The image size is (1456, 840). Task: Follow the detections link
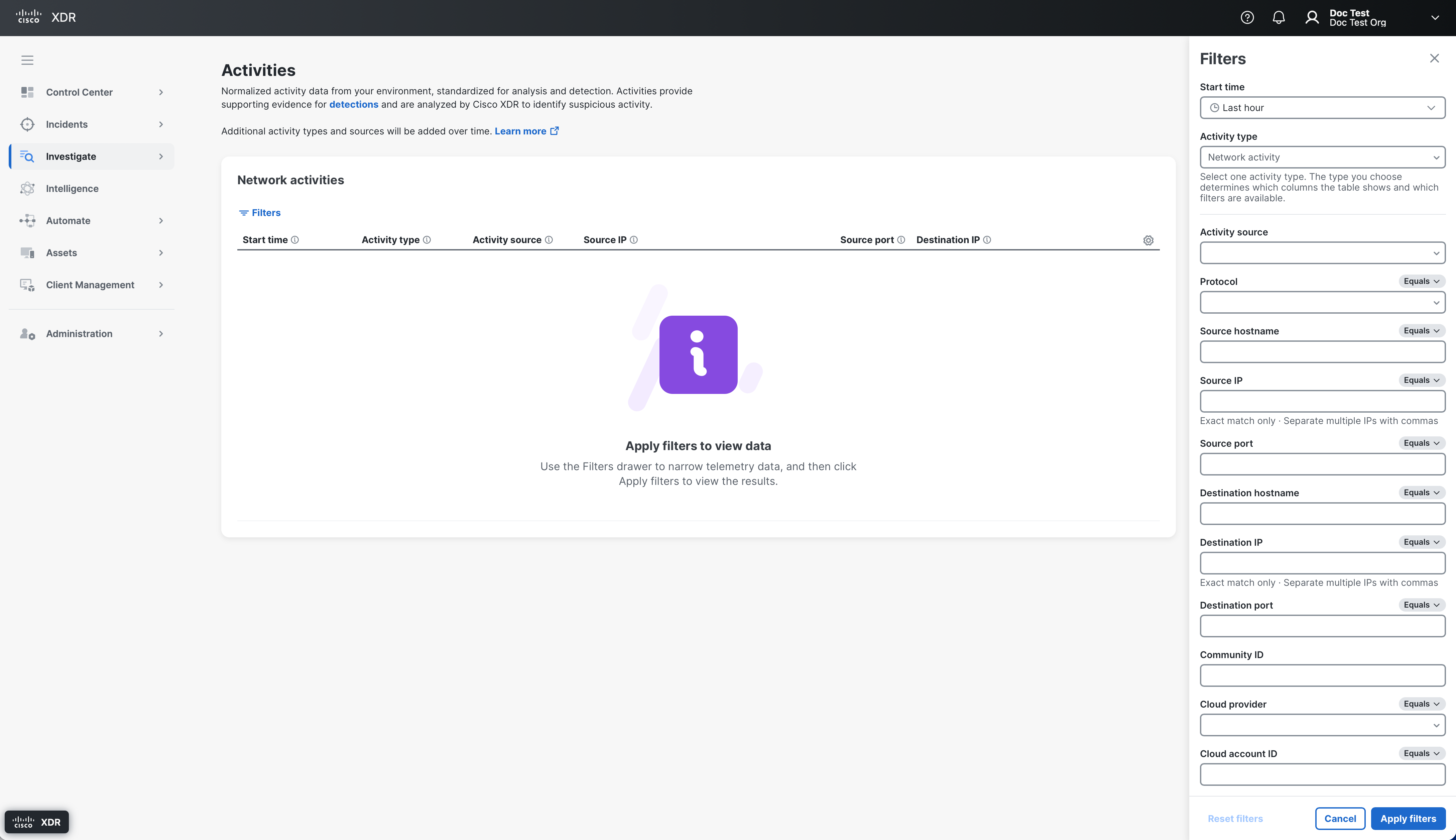(354, 104)
